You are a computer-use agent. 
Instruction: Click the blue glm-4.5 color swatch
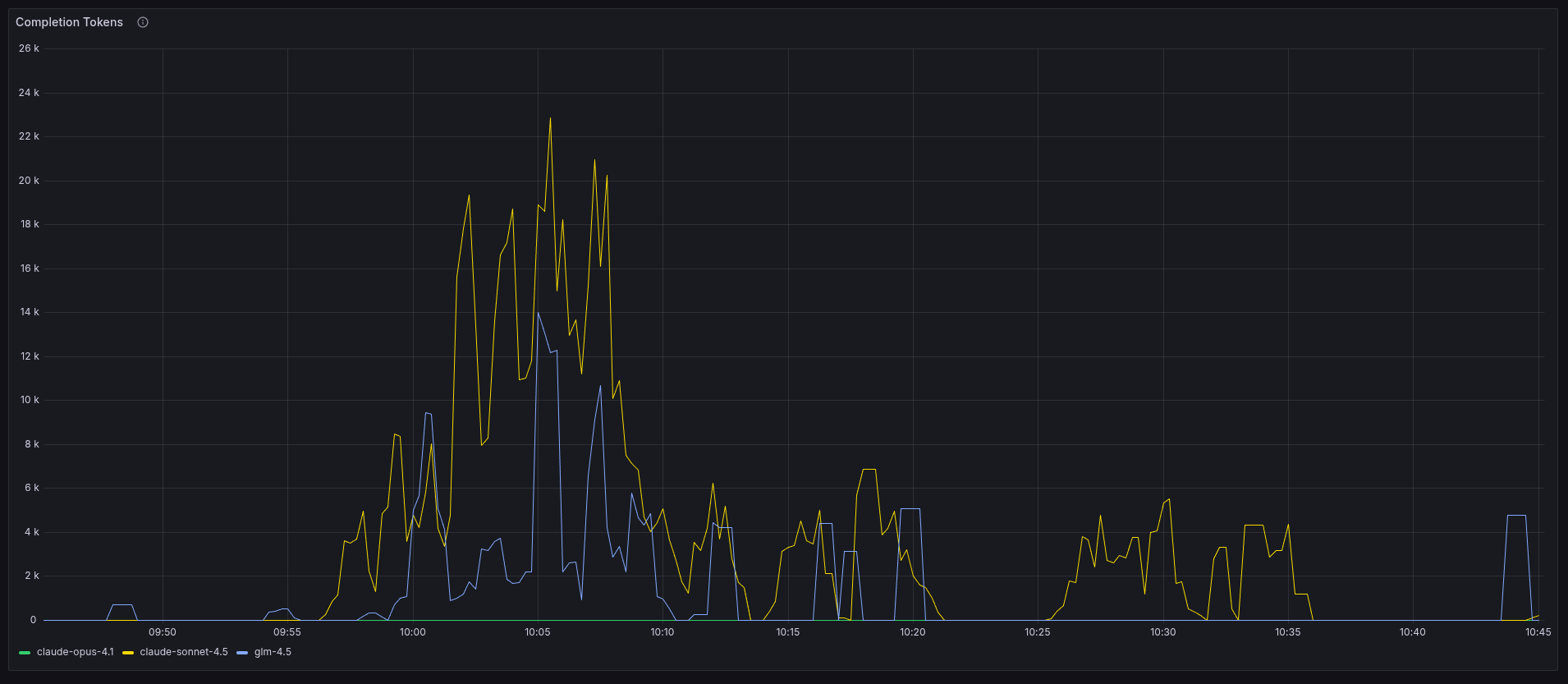tap(242, 653)
